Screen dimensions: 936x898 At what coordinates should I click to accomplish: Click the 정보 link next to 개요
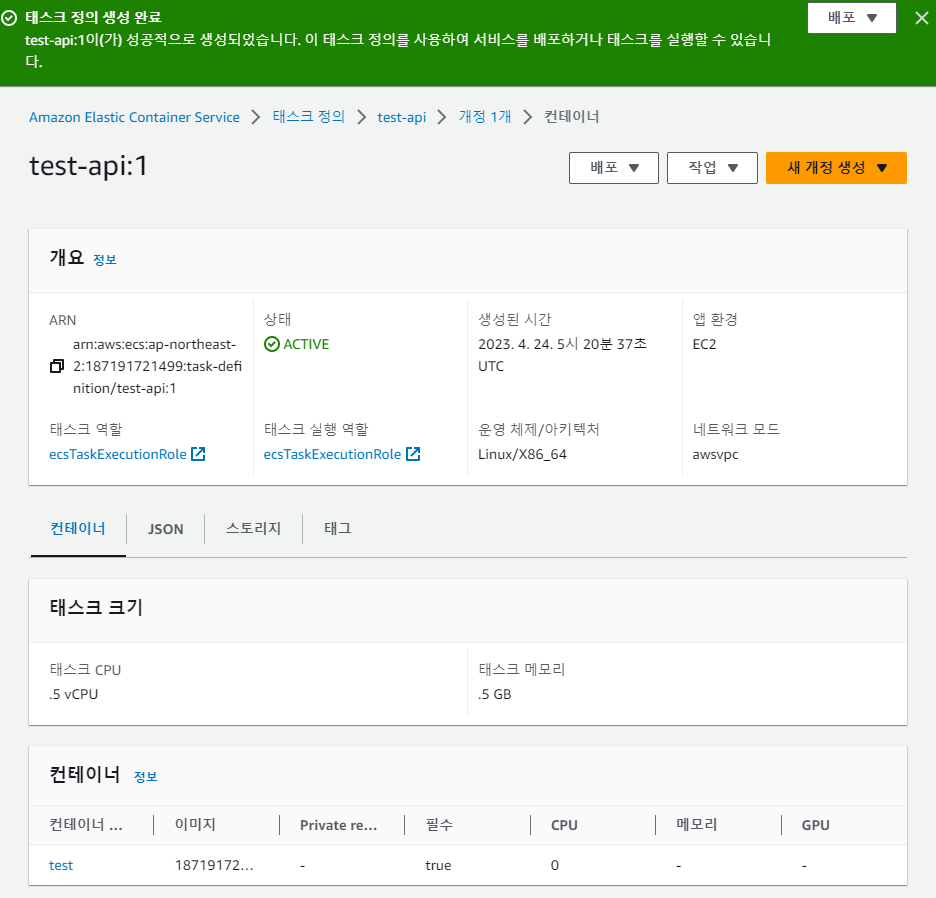[x=105, y=260]
